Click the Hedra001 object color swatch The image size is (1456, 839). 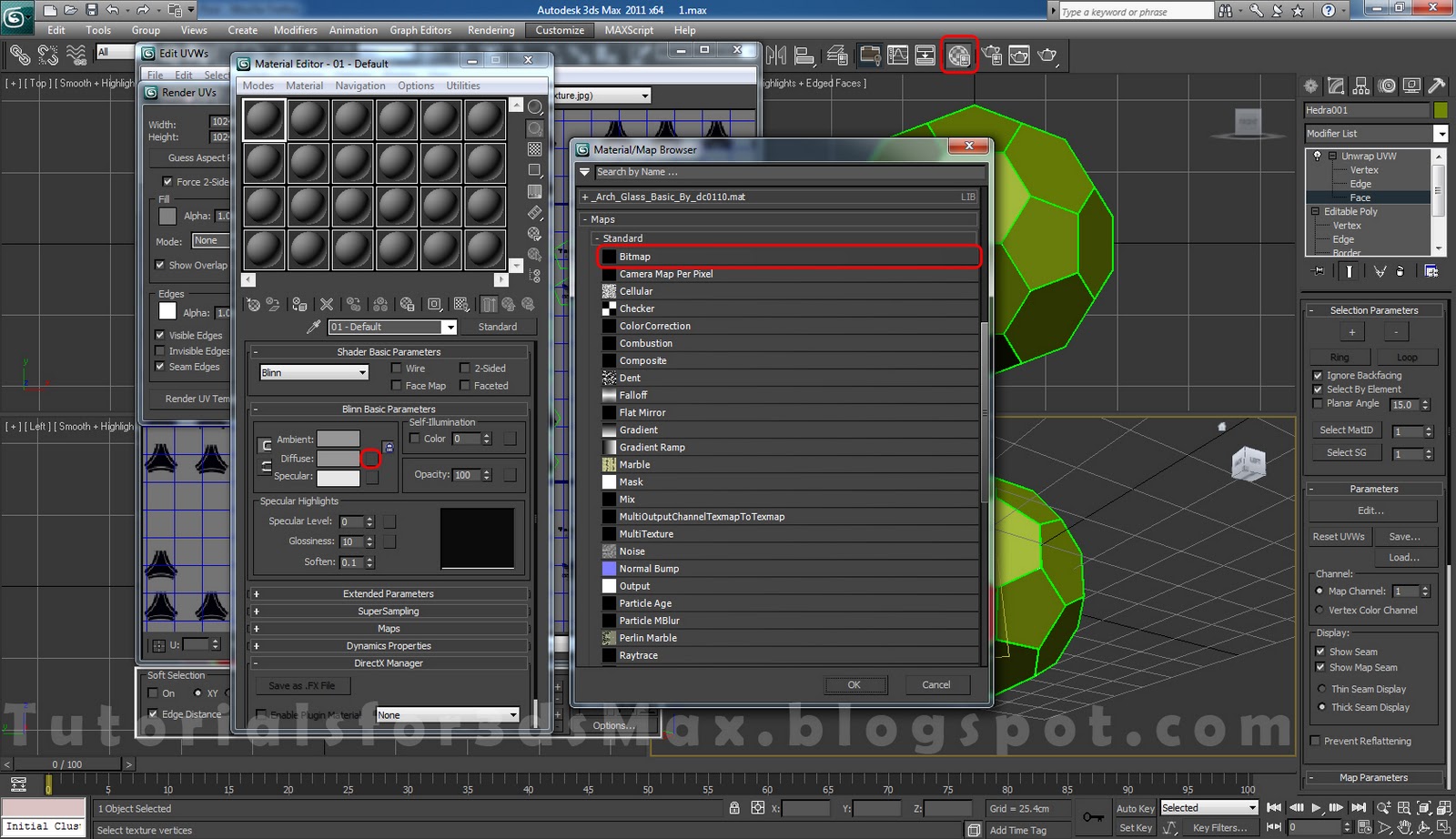[x=1441, y=110]
